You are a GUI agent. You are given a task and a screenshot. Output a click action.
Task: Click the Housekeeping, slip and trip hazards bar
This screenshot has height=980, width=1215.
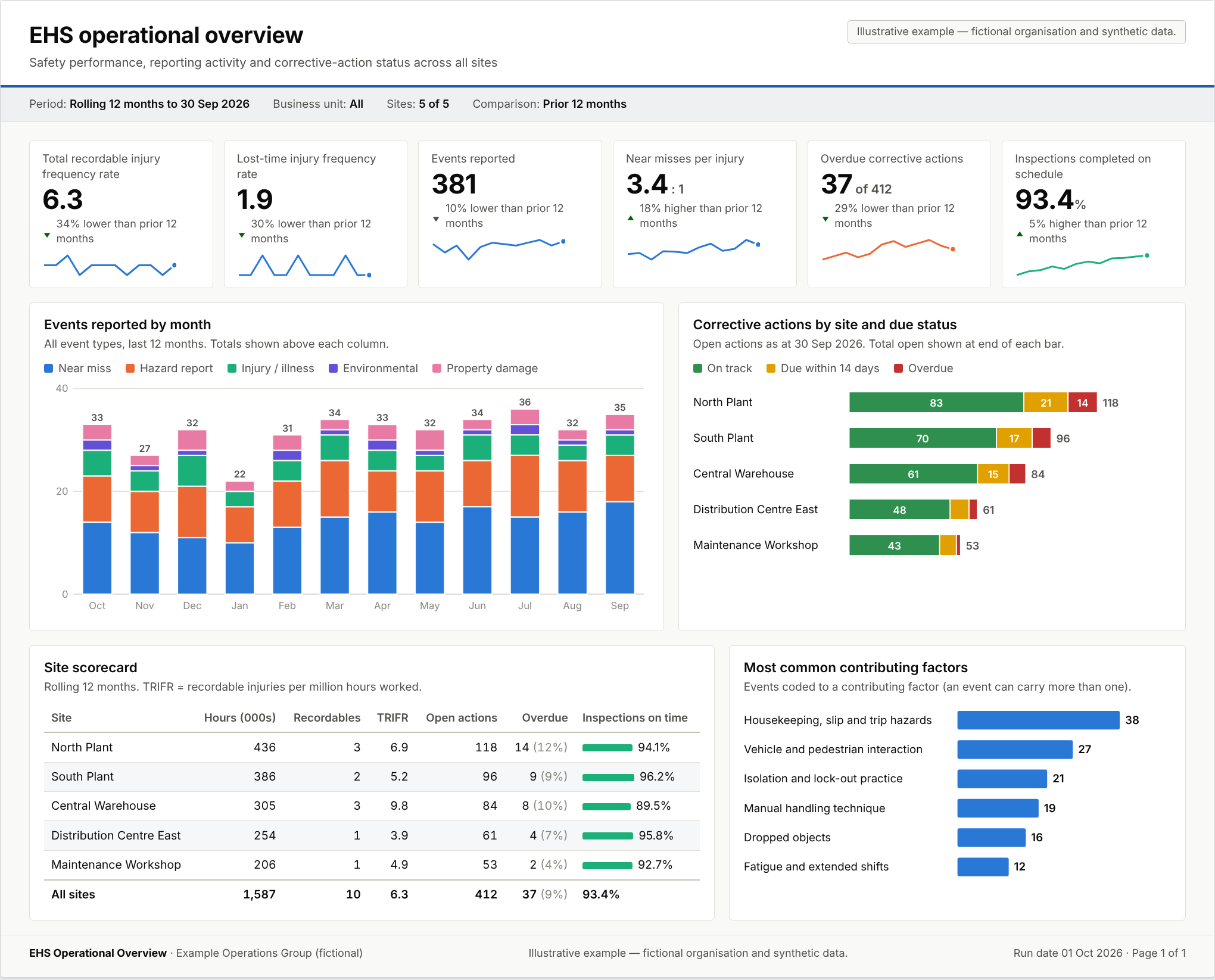click(x=1038, y=720)
